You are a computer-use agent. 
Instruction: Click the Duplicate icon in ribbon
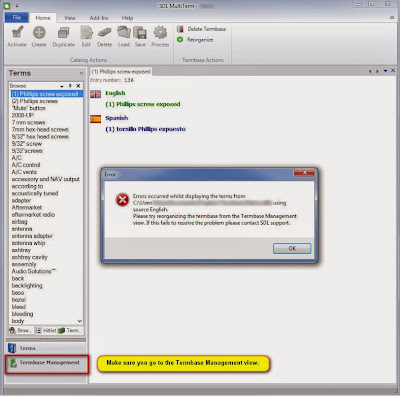(x=63, y=36)
